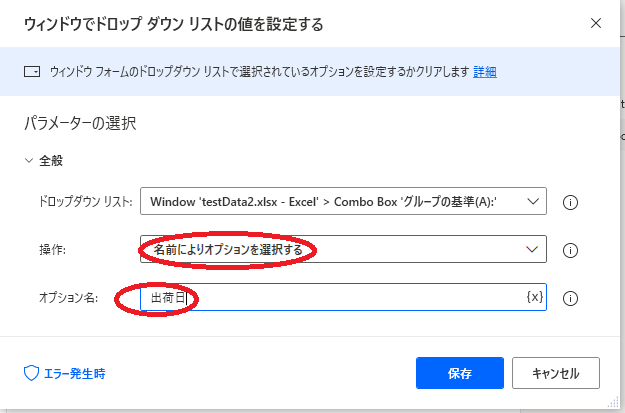
Task: Show info icon beside 操作 field
Action: pos(572,250)
